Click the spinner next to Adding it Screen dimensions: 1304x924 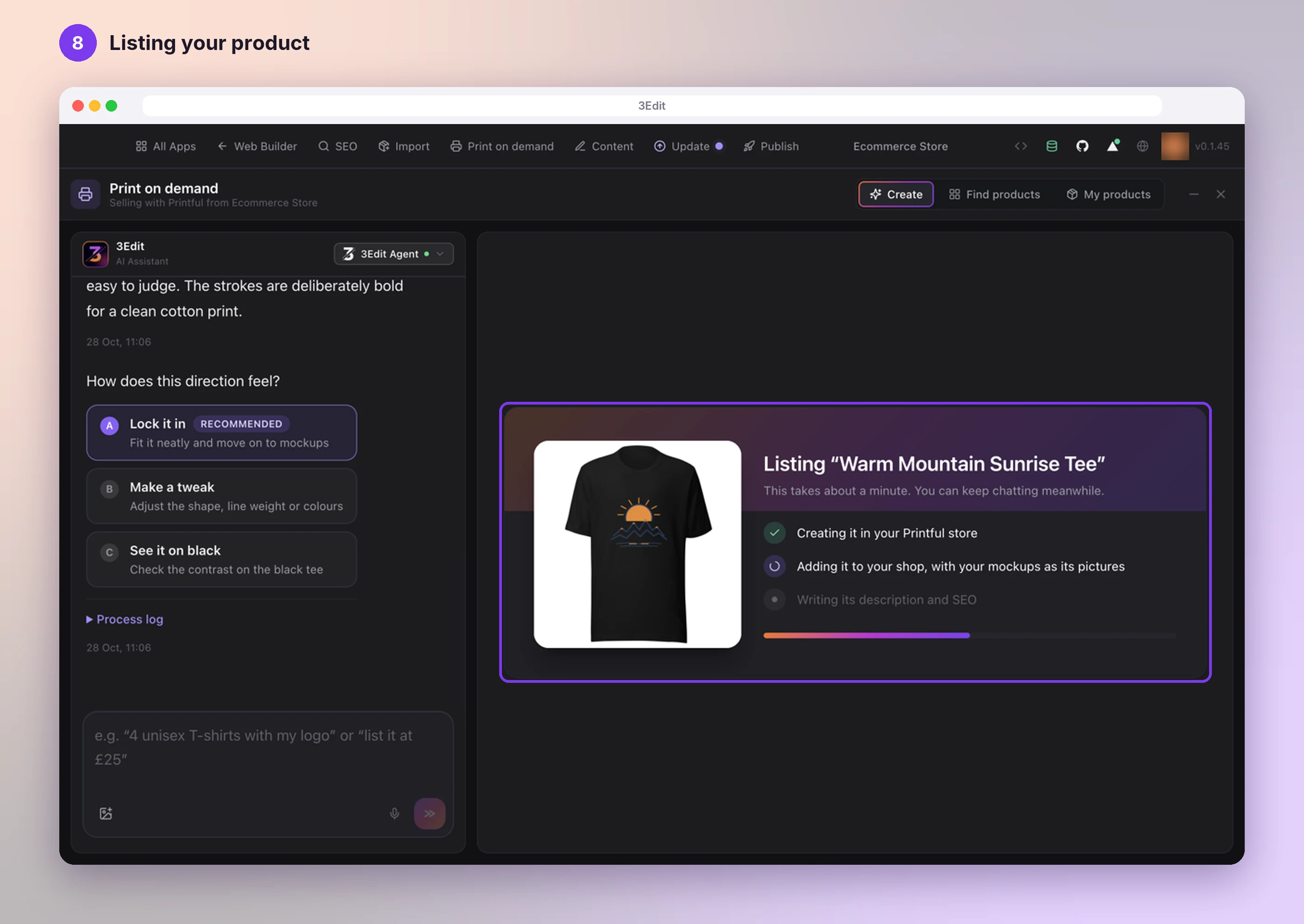pos(774,566)
